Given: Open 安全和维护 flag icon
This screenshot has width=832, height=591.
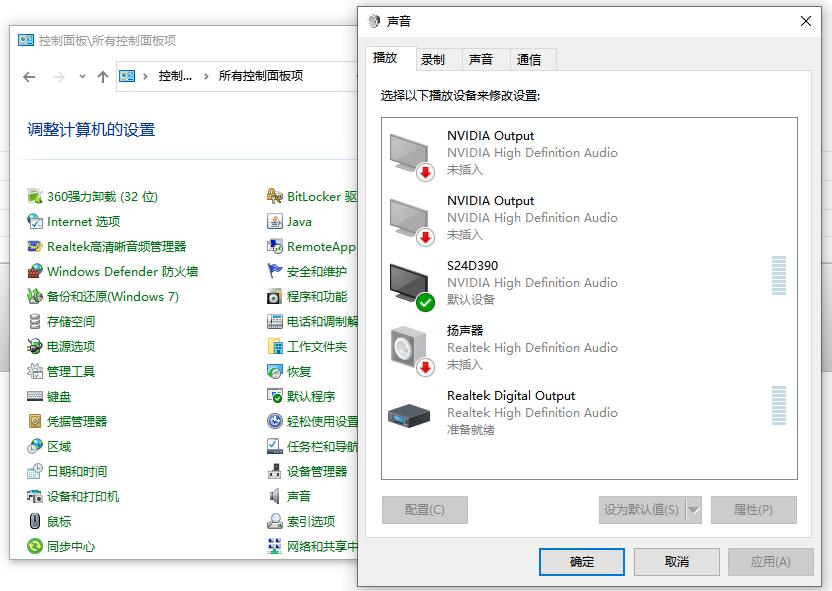Looking at the screenshot, I should coord(274,271).
